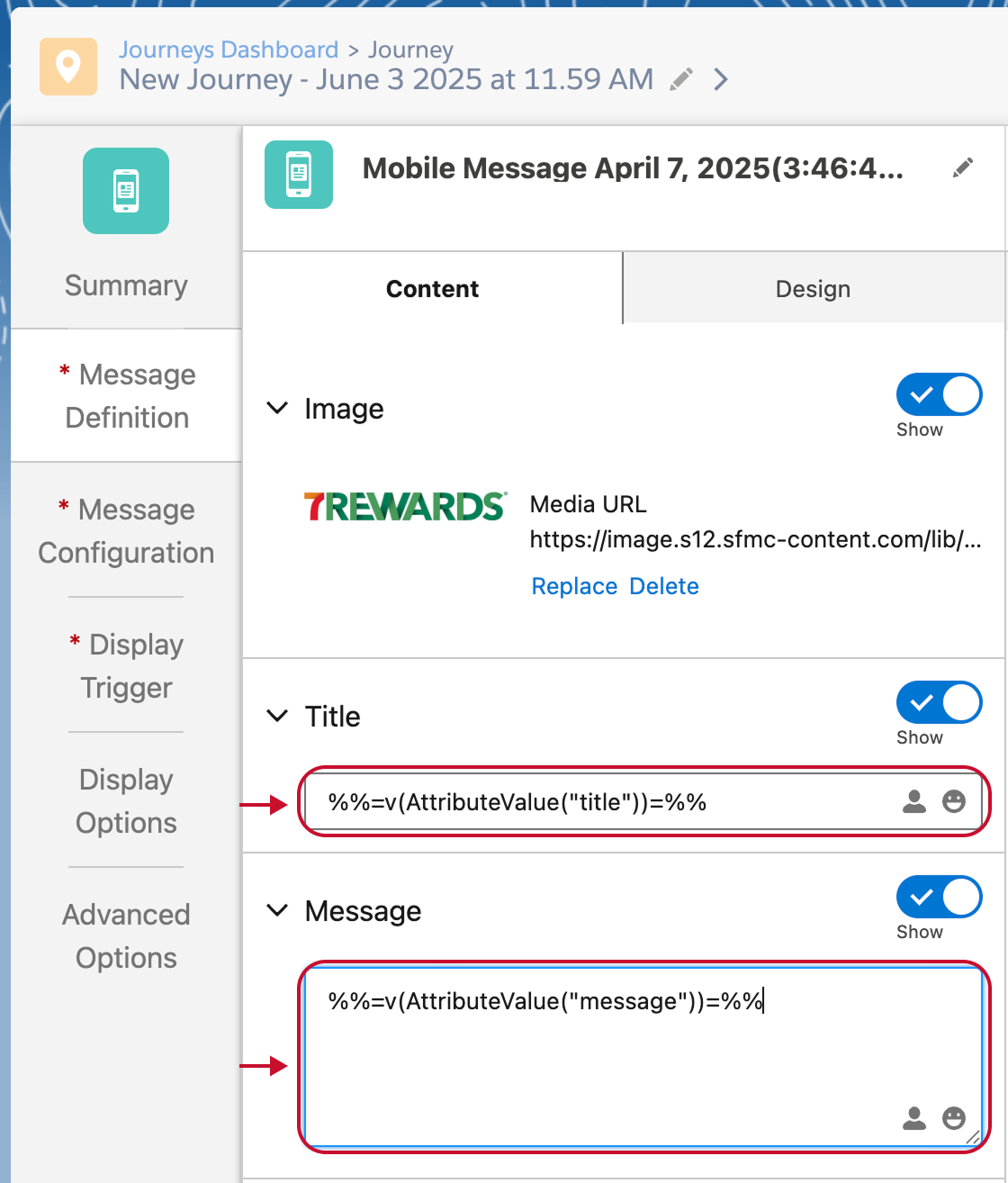Insert personalization in Title field
Viewport: 1008px width, 1183px height.
(914, 801)
